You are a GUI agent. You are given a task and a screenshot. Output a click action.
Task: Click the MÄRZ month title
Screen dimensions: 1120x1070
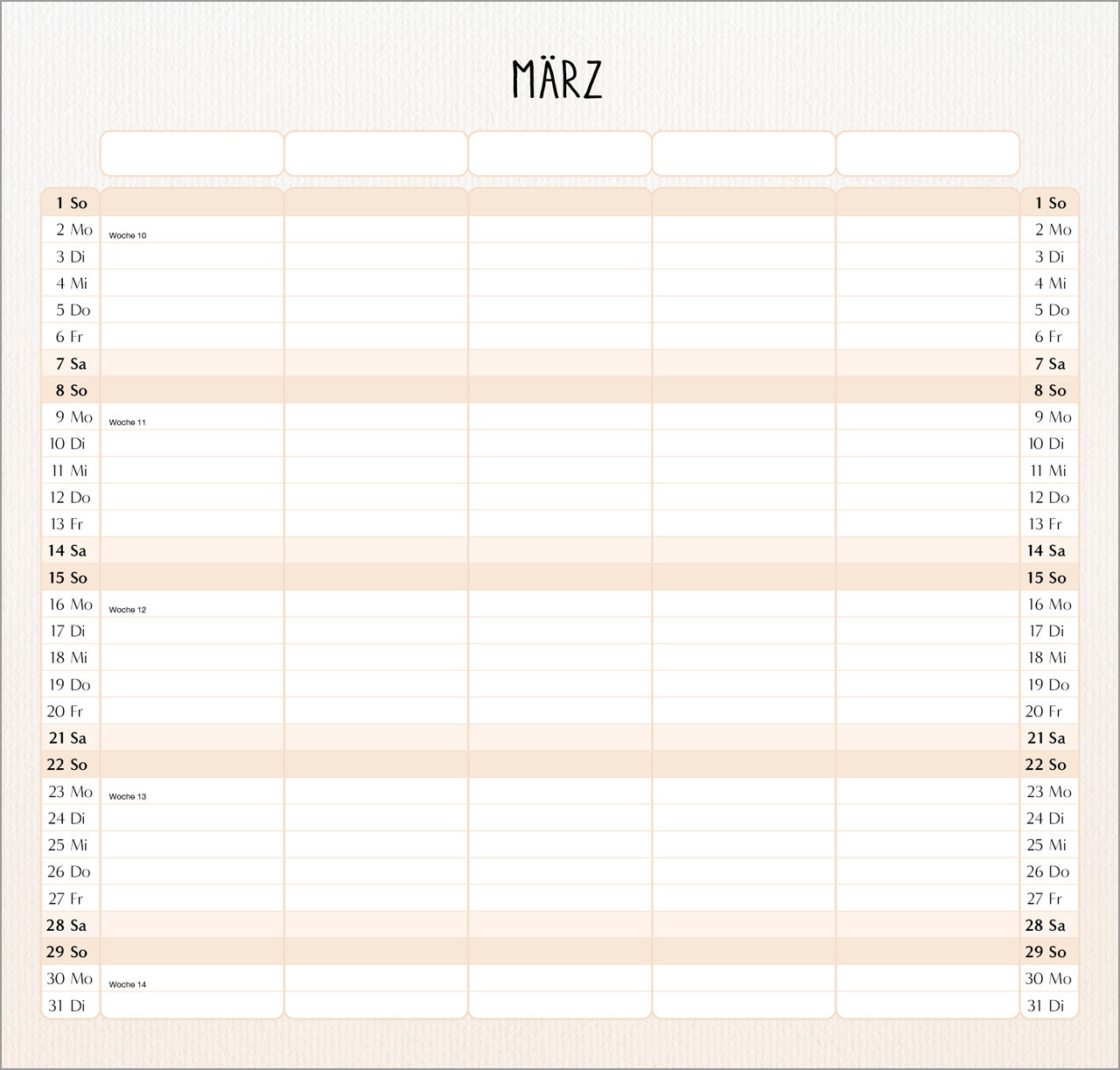click(556, 79)
